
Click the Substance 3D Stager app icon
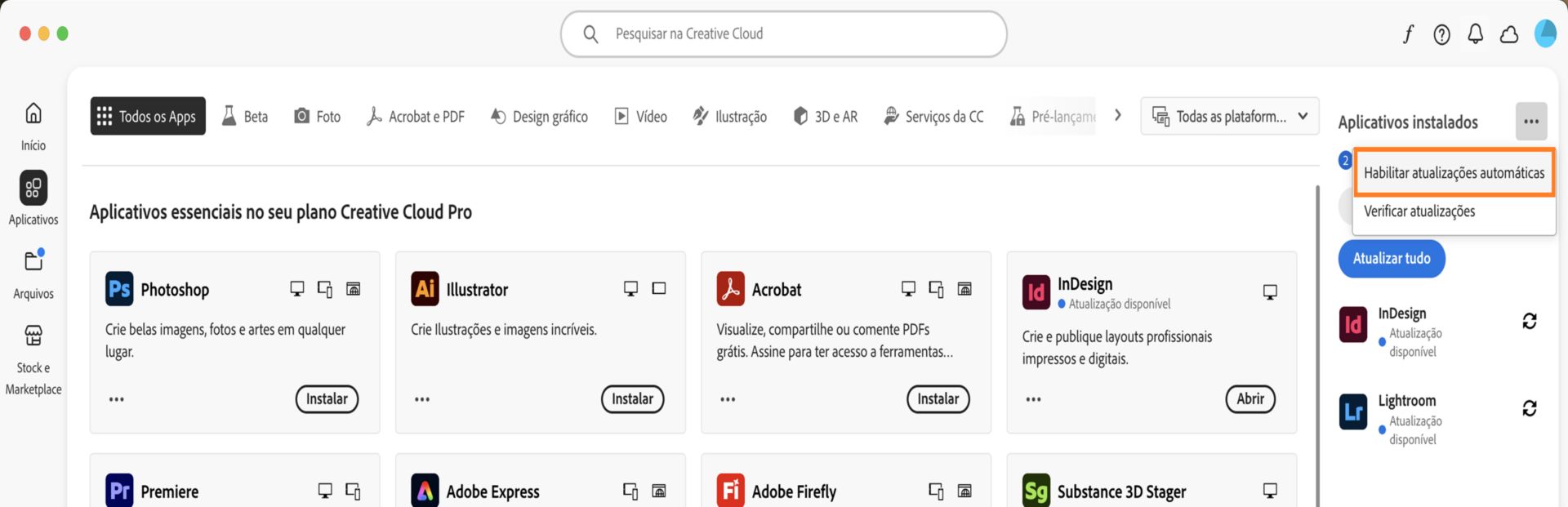1036,491
